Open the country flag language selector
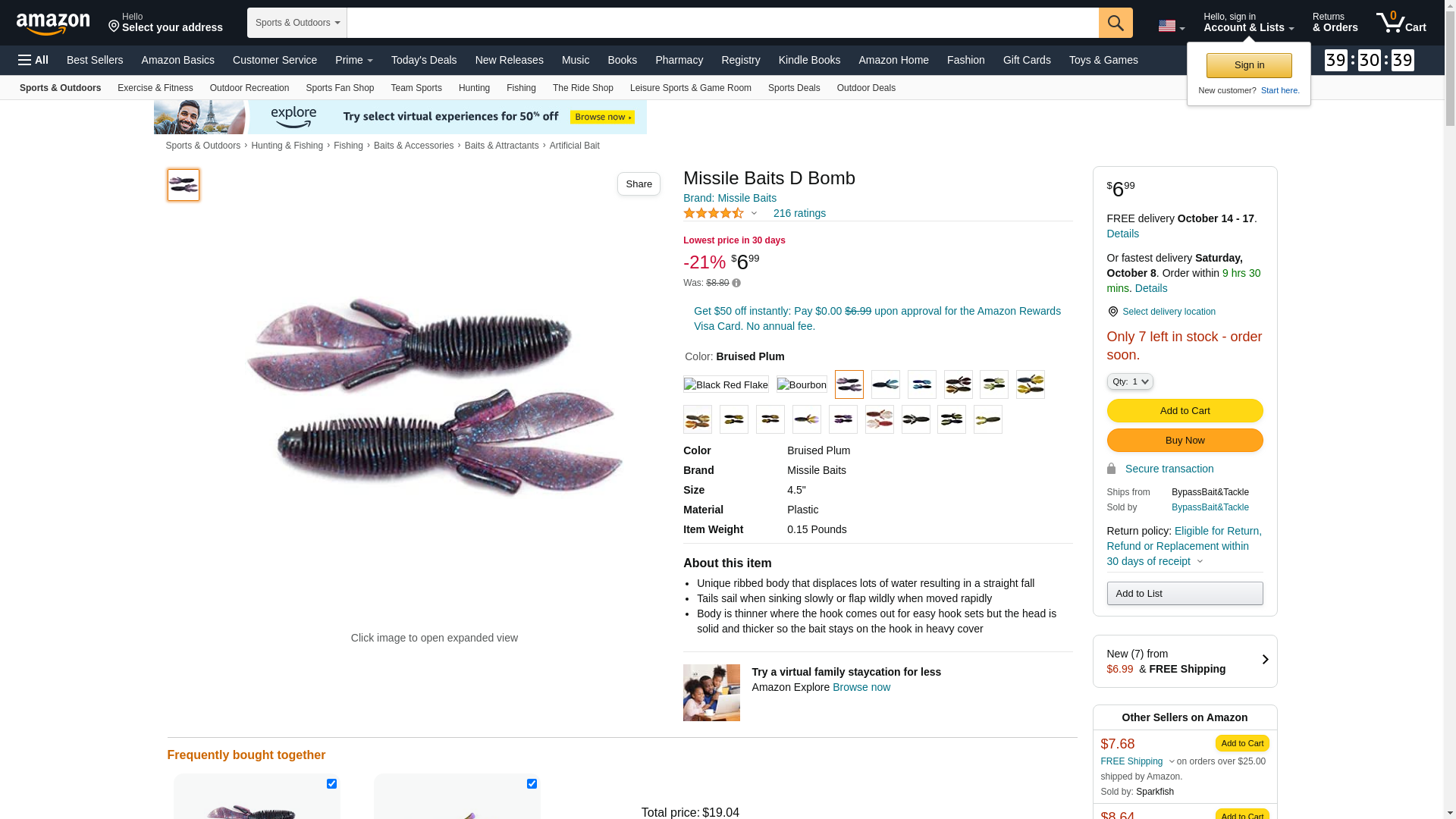 pos(1171,27)
